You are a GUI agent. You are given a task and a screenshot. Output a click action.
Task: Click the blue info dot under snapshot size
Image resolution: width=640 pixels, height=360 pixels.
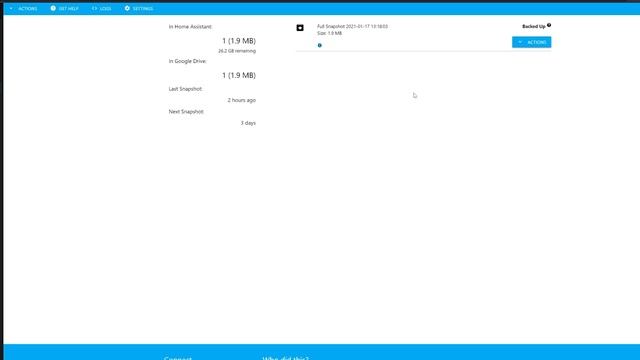click(x=320, y=45)
